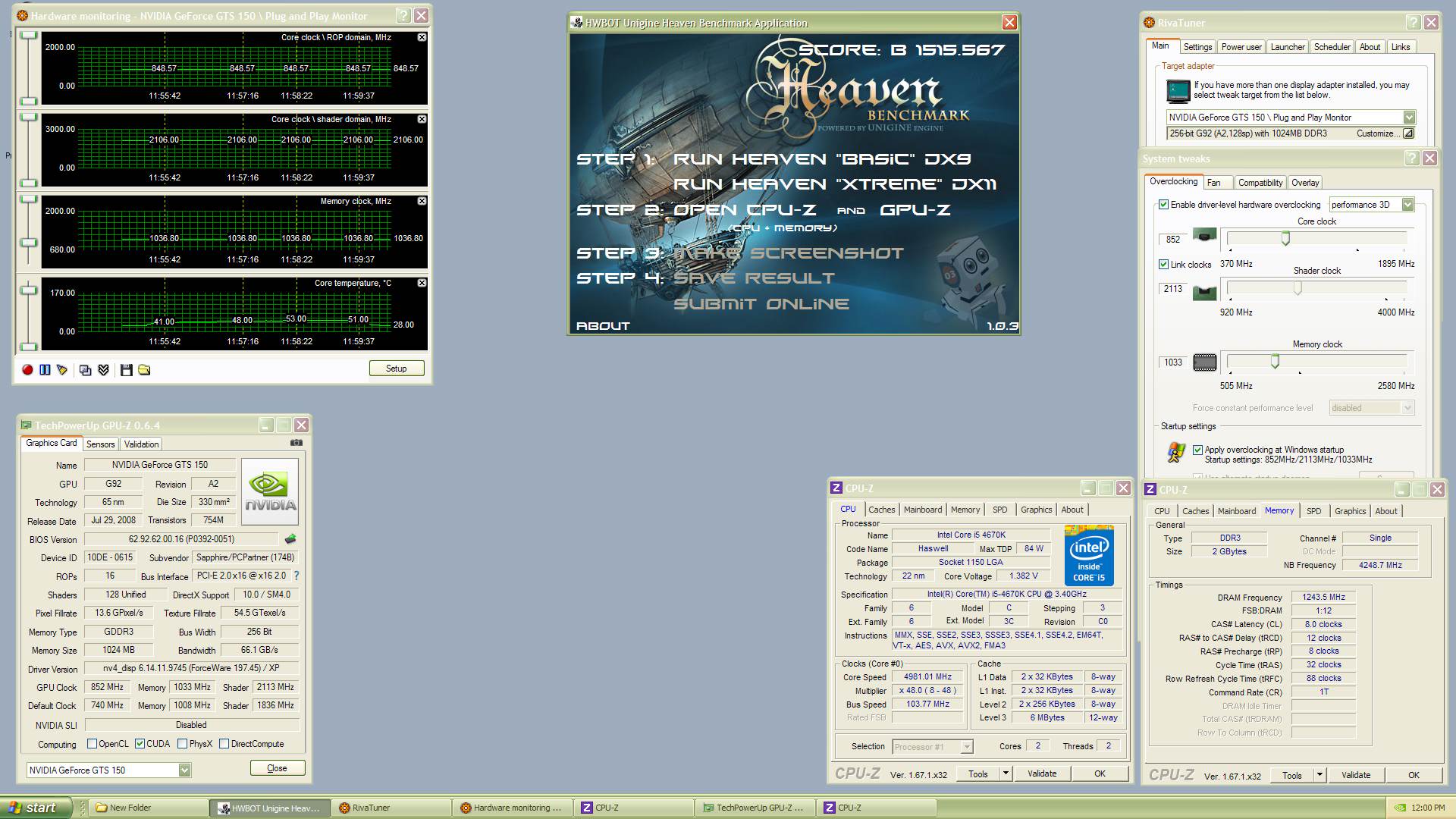Toggle the CUDA checkbox in GPU-Z
The image size is (1456, 819).
point(140,744)
